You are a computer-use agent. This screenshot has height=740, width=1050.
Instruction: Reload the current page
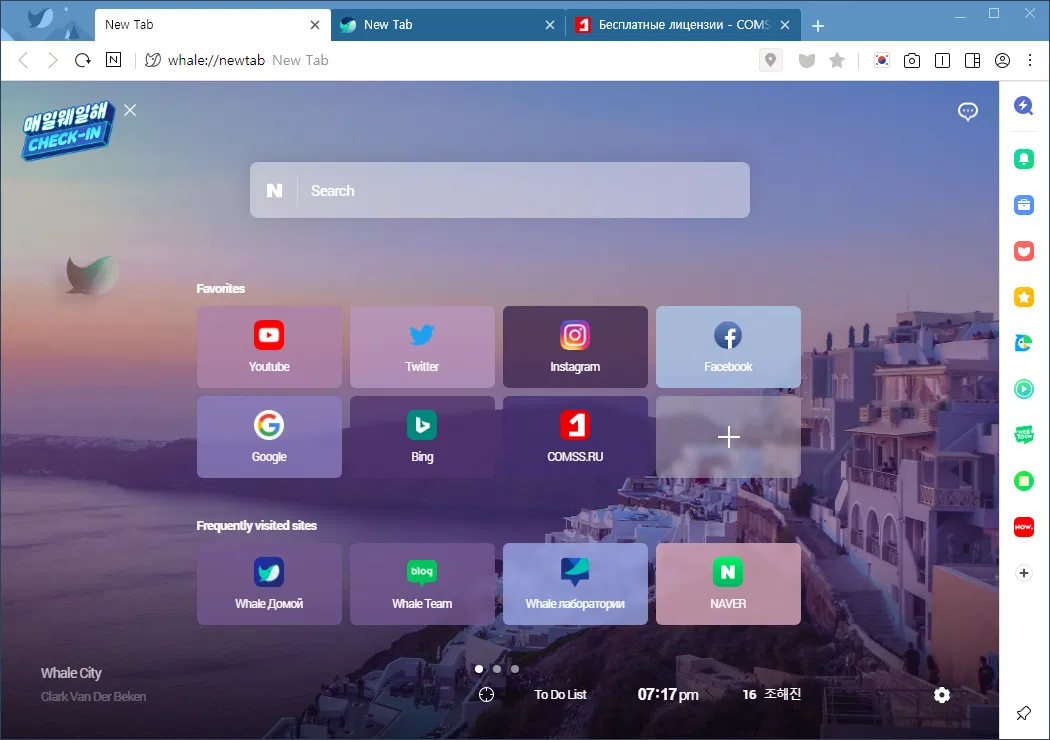(x=82, y=60)
